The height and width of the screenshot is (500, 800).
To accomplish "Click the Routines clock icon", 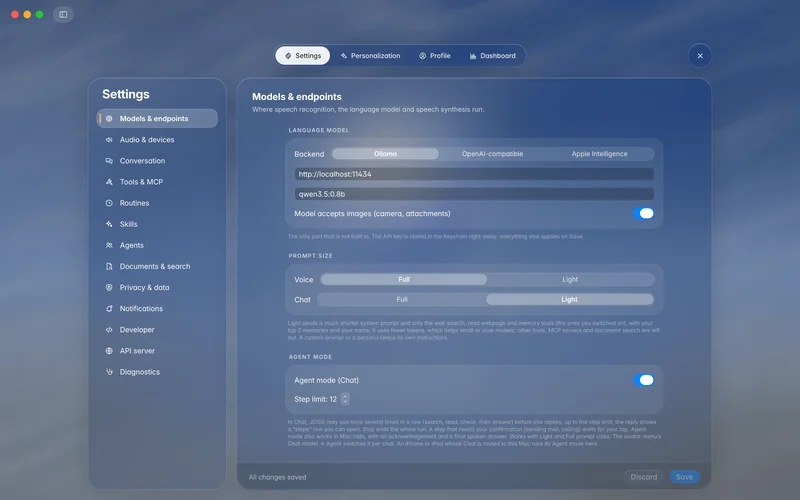I will (x=109, y=203).
